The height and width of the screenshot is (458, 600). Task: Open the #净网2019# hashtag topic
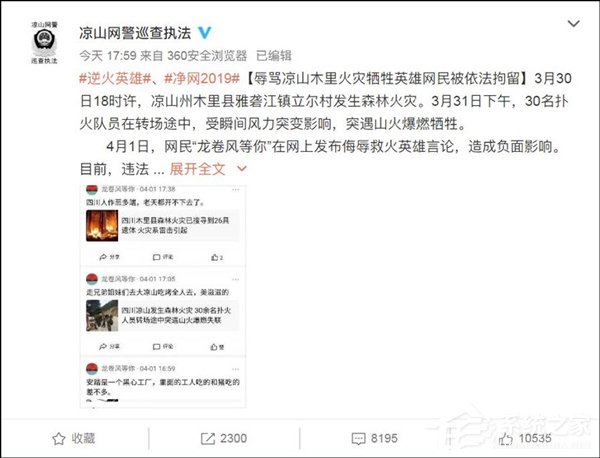coord(202,78)
